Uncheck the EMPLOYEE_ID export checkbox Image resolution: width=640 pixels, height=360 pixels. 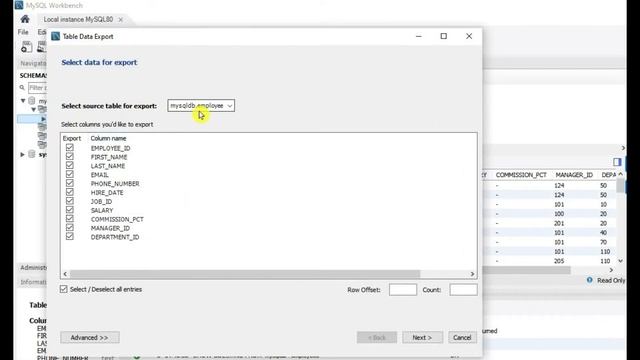pos(70,148)
